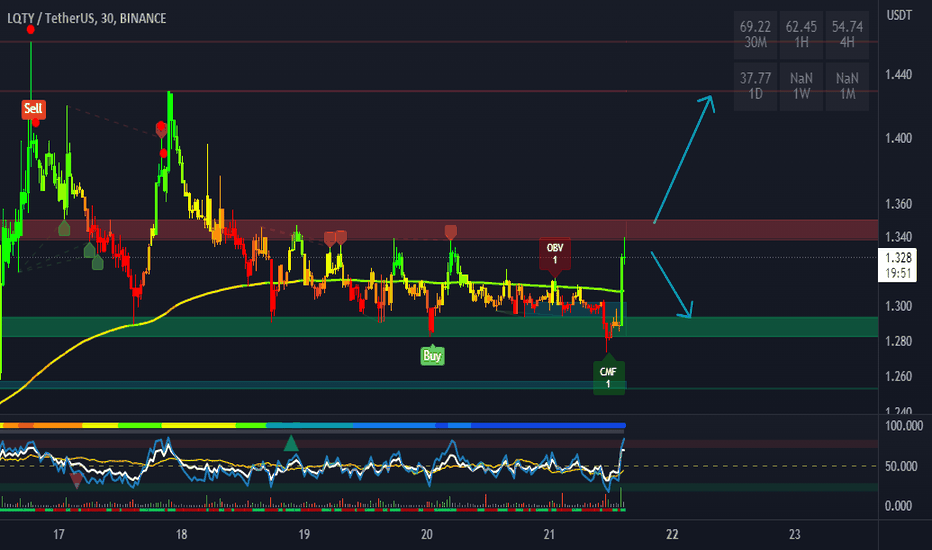Click the USDT currency label
Screen dimensions: 932x550
point(899,15)
